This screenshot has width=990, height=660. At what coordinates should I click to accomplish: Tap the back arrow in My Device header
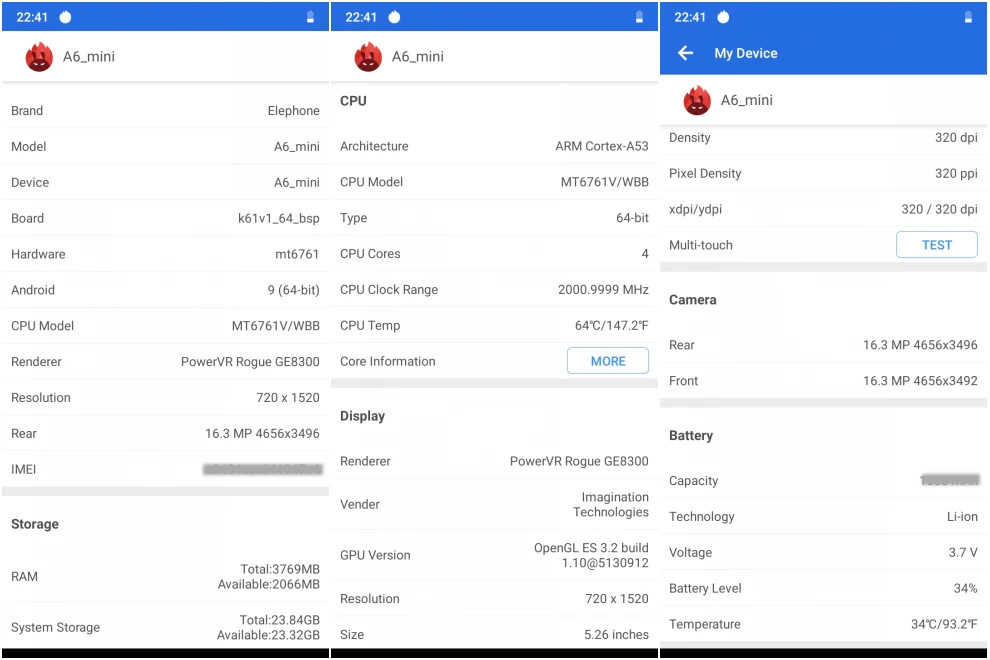coord(685,53)
